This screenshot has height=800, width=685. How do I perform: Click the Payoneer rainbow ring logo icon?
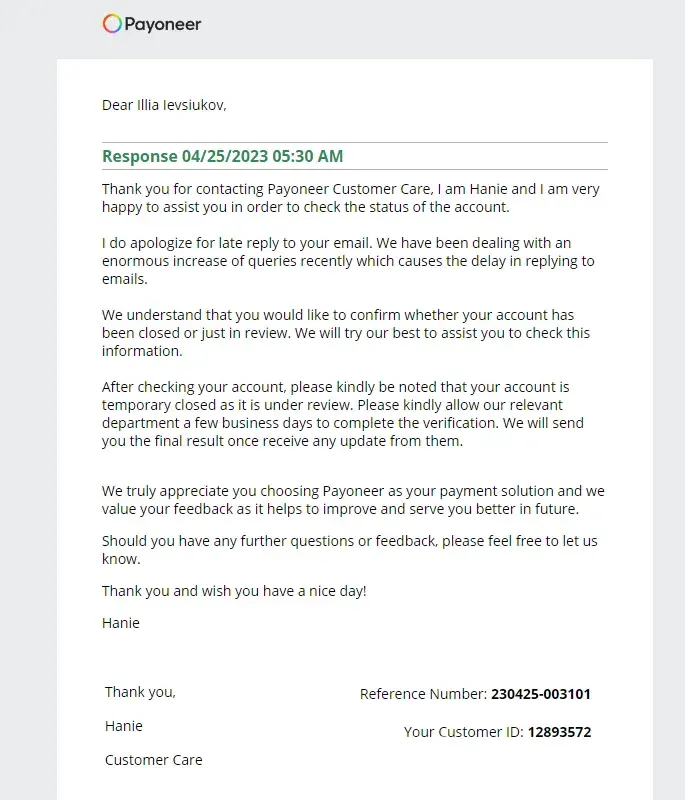click(112, 24)
